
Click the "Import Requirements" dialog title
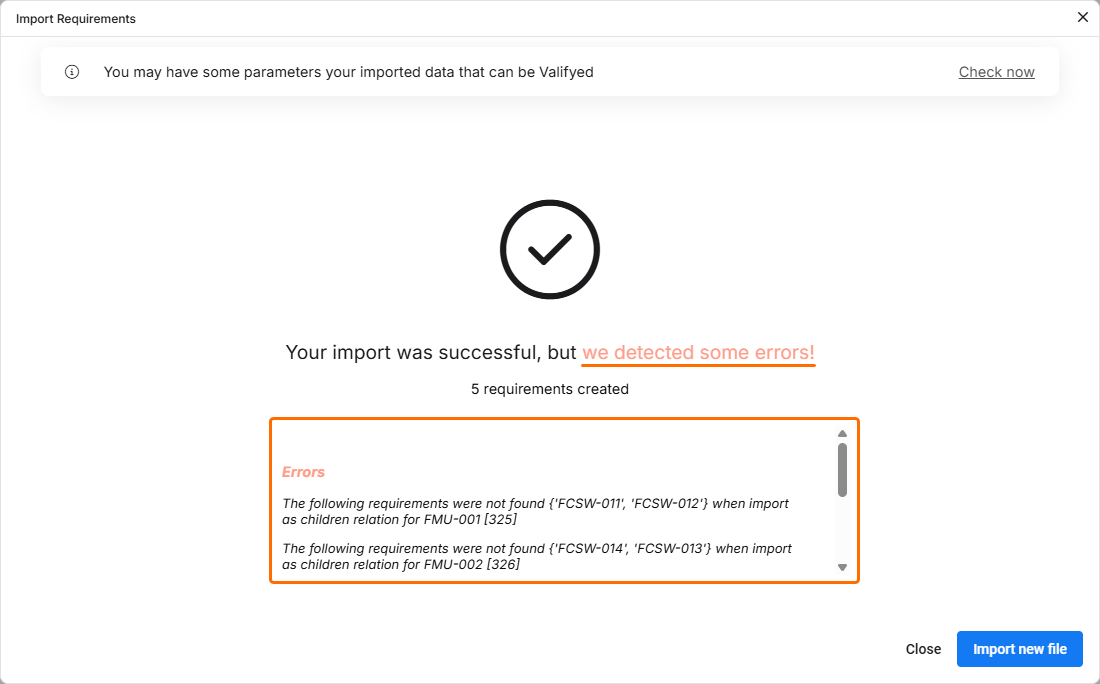click(76, 19)
